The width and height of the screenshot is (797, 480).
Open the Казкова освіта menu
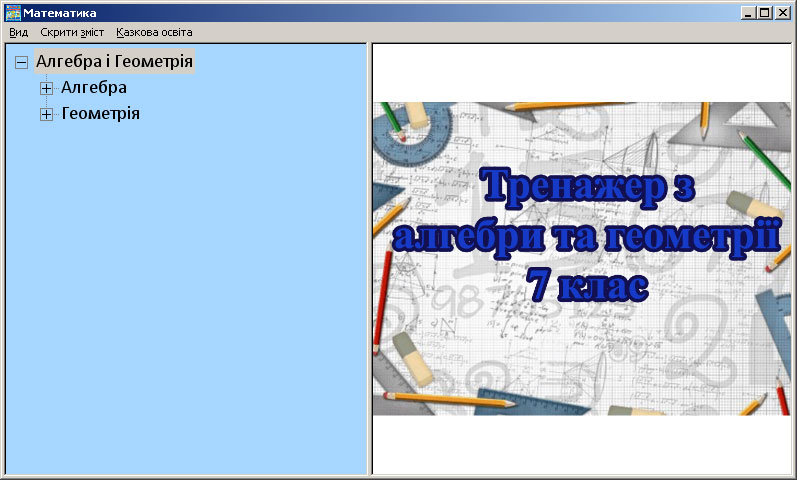click(154, 32)
